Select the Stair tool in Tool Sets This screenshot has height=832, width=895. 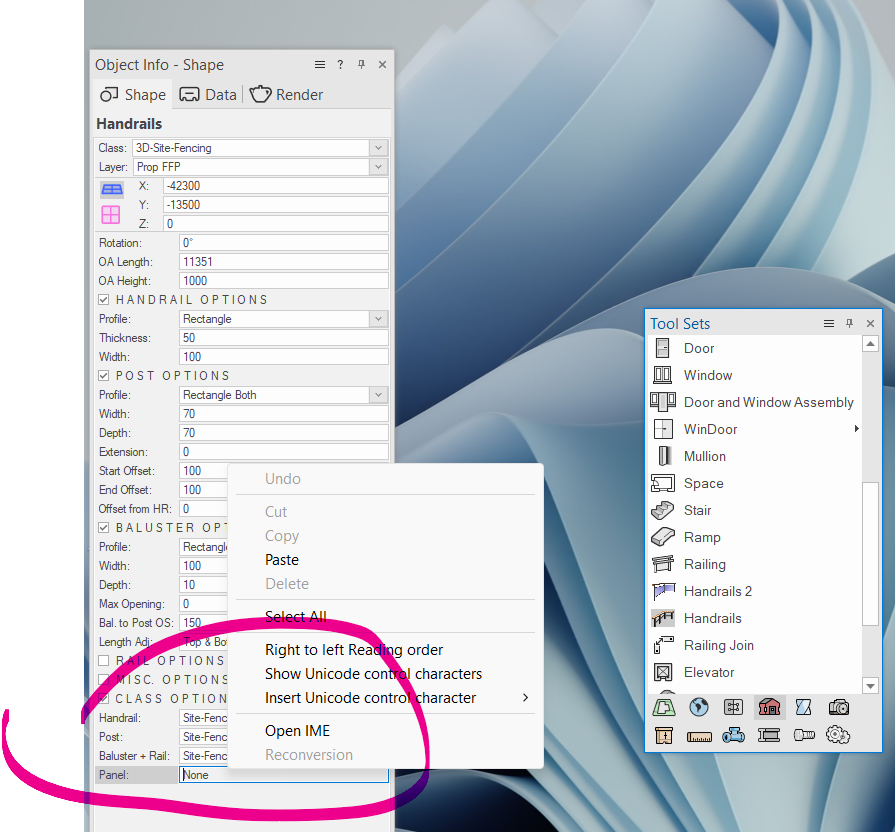coord(697,510)
